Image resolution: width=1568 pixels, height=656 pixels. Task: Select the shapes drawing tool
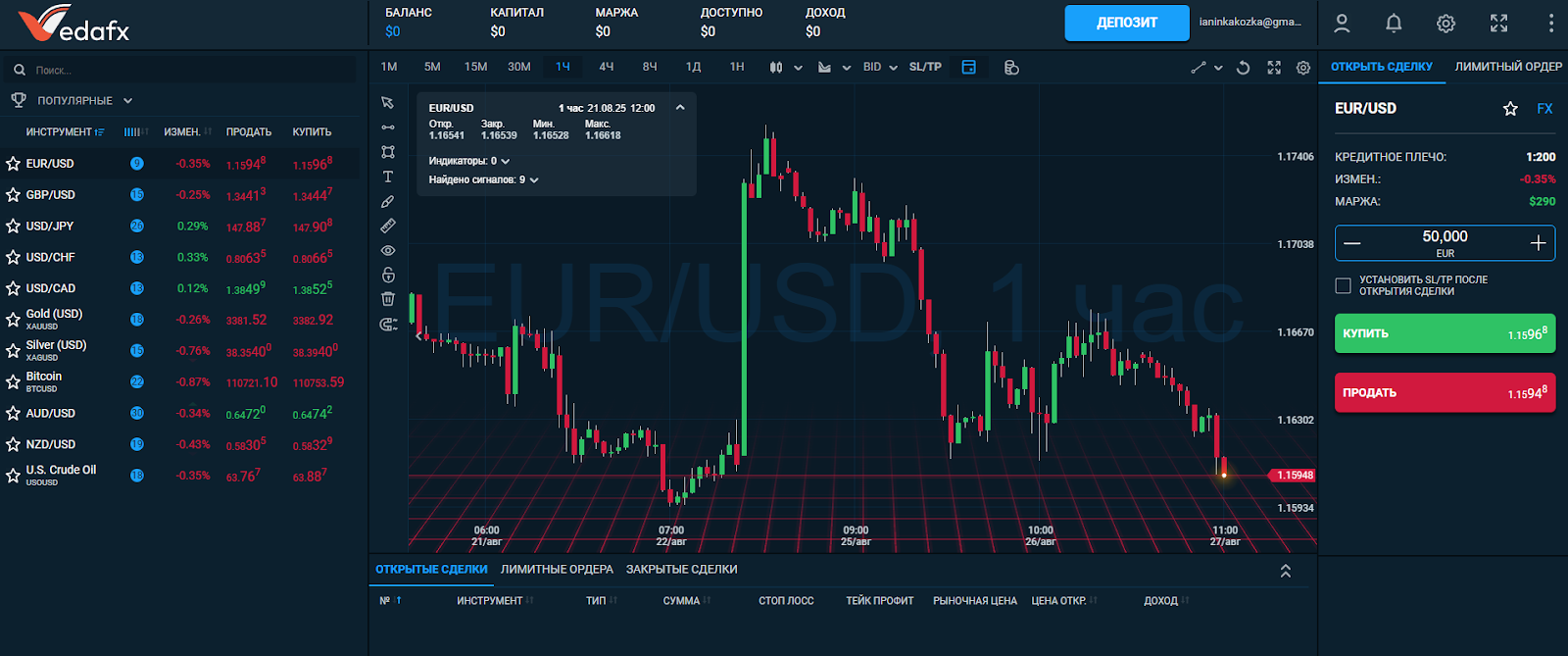[388, 152]
